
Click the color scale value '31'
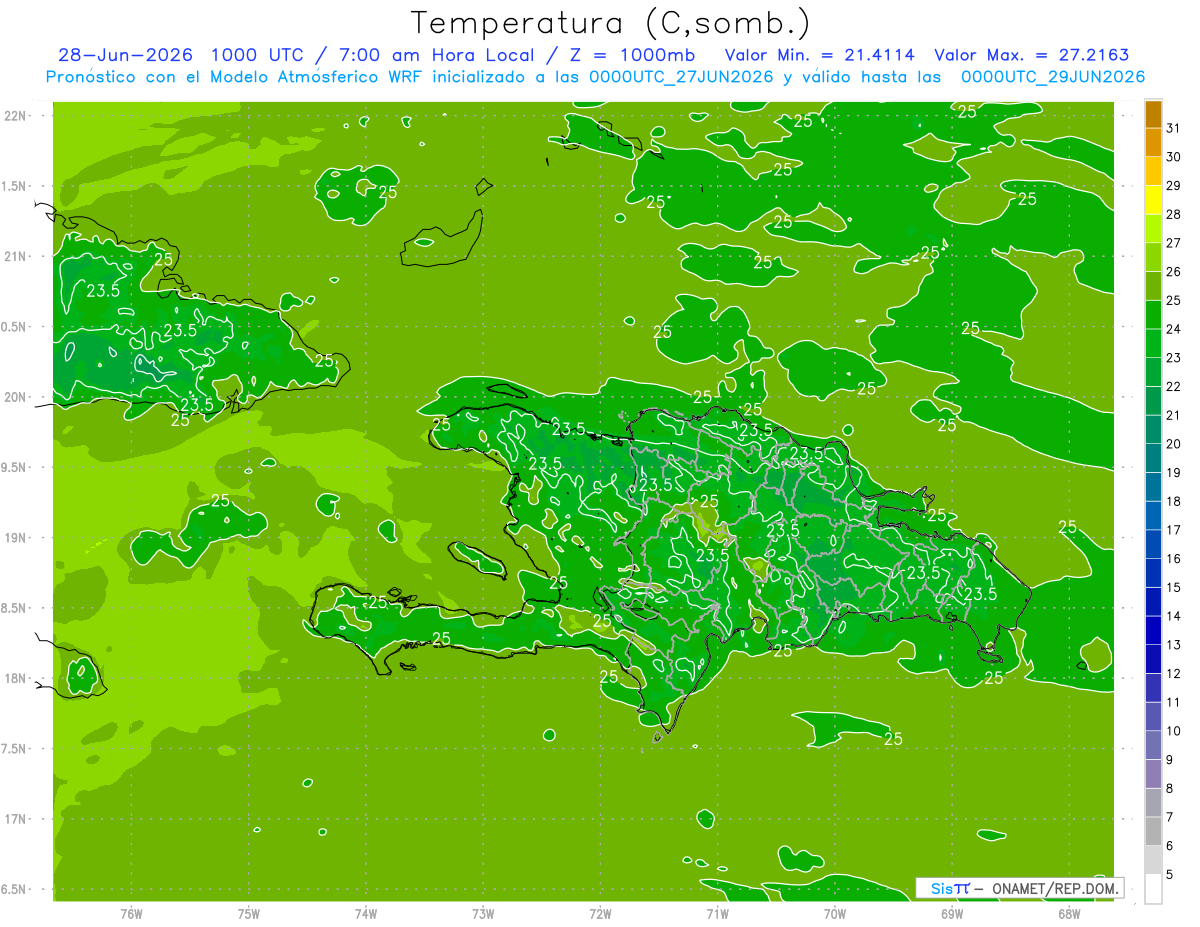[1174, 128]
